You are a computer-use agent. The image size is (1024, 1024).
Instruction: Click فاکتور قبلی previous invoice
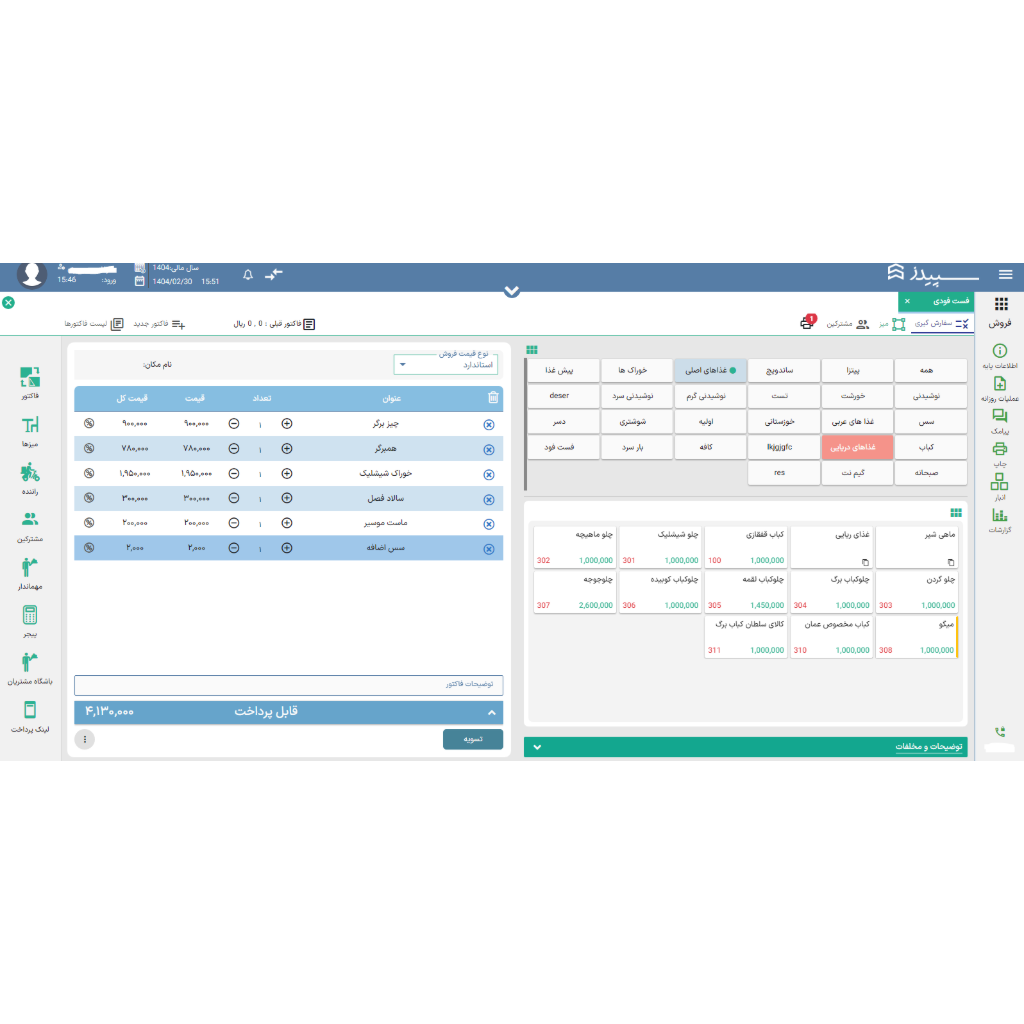pyautogui.click(x=274, y=324)
